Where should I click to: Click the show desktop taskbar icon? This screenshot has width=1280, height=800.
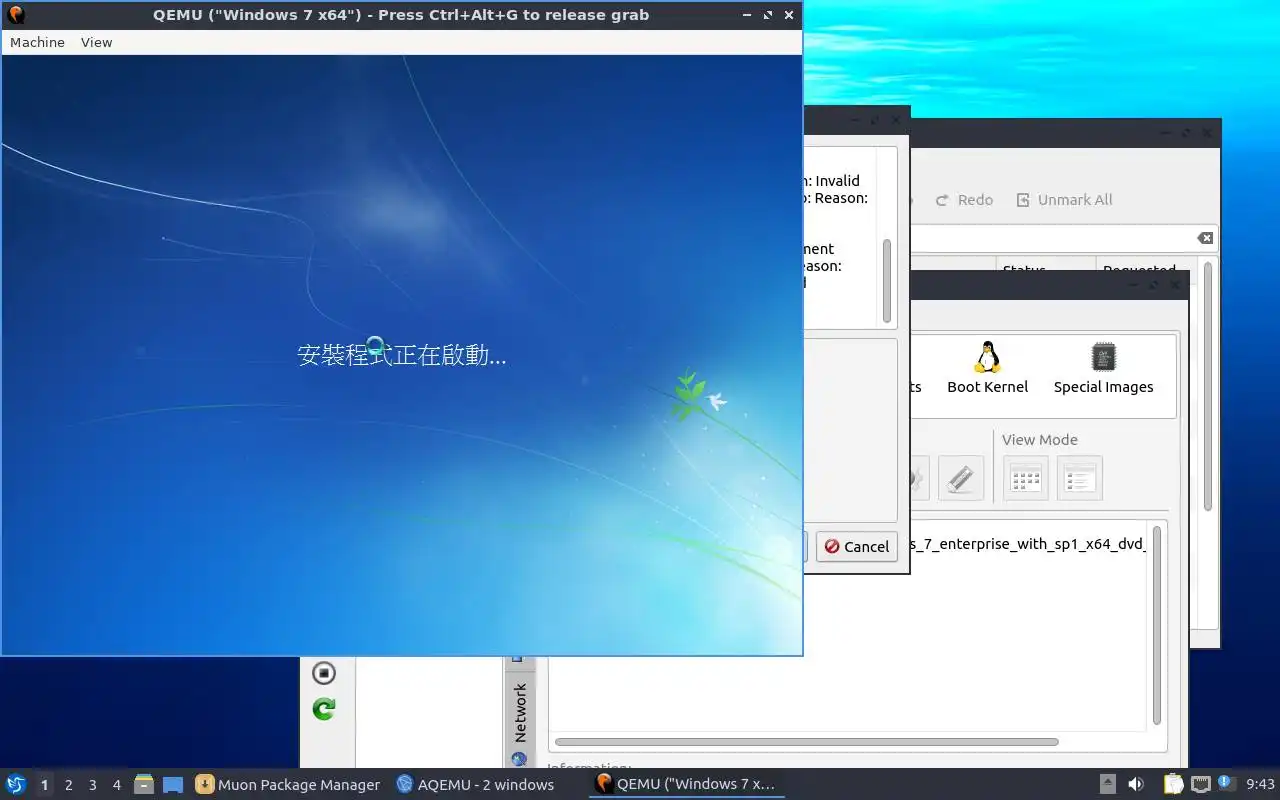coord(173,785)
